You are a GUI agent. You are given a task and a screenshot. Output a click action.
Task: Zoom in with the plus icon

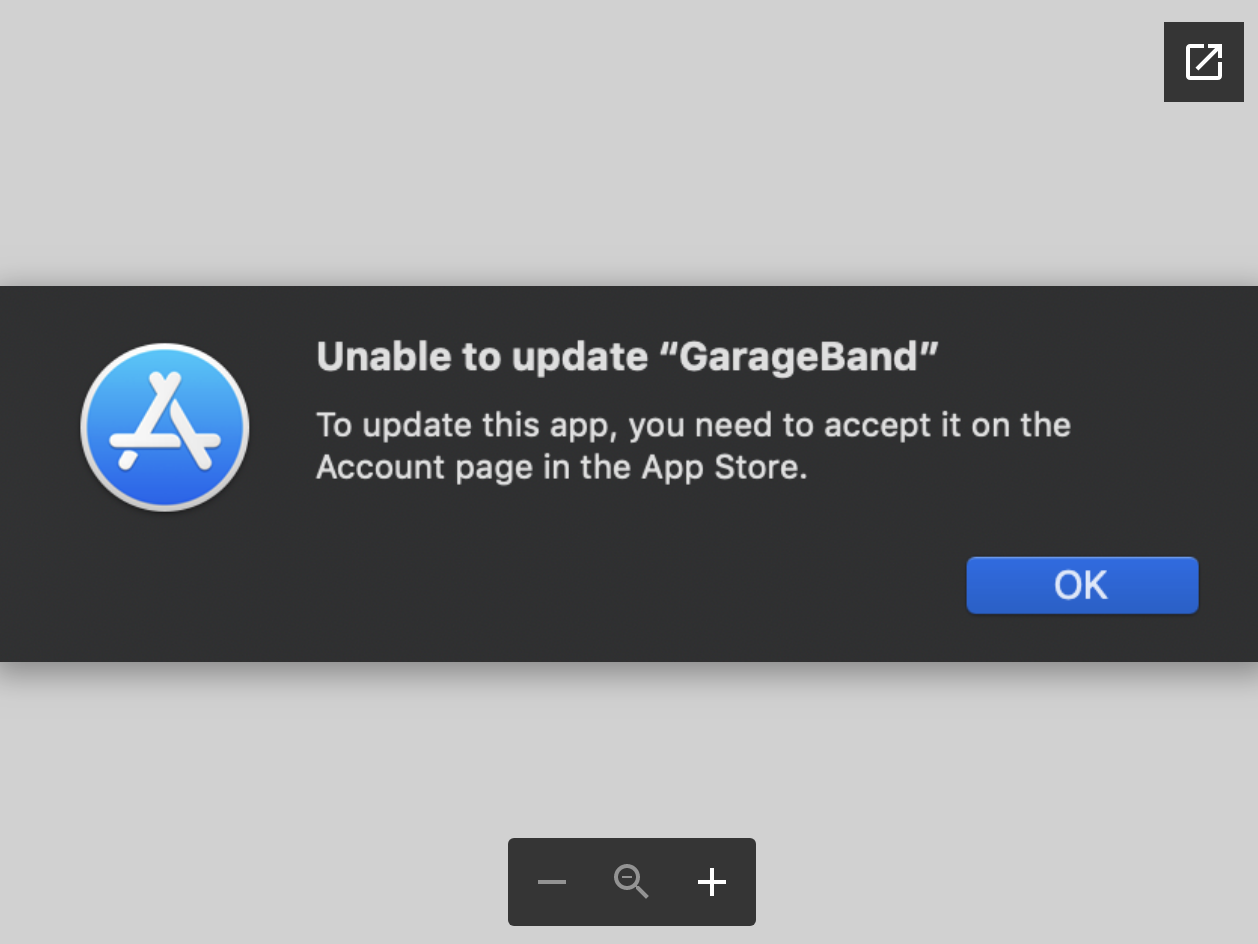tap(712, 882)
